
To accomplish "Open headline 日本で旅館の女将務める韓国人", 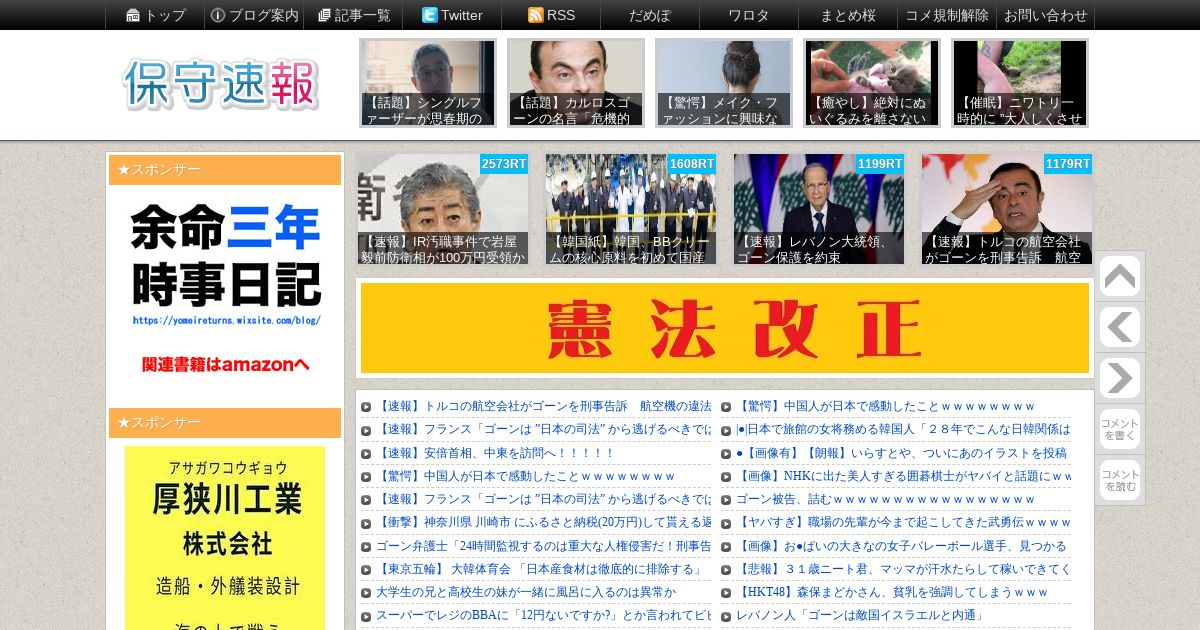I will coord(903,429).
